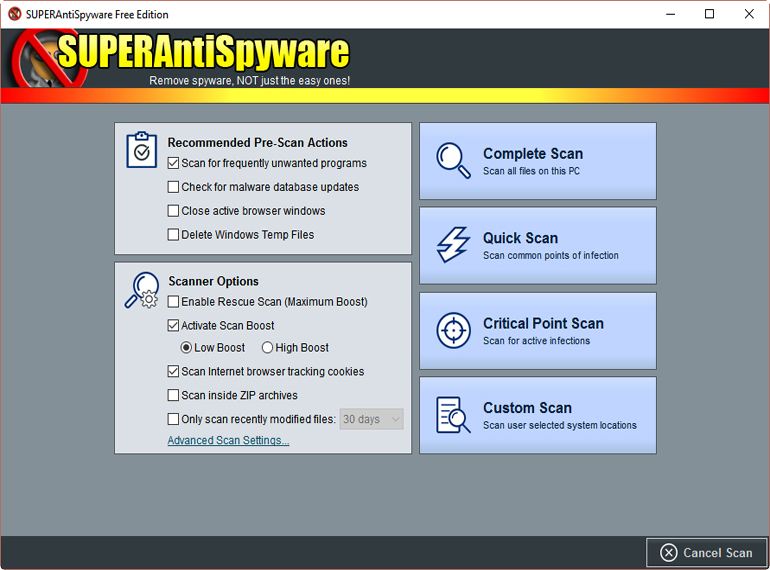Click the Critical Point Scan crosshair icon
Screen dimensions: 770x570
(x=453, y=330)
